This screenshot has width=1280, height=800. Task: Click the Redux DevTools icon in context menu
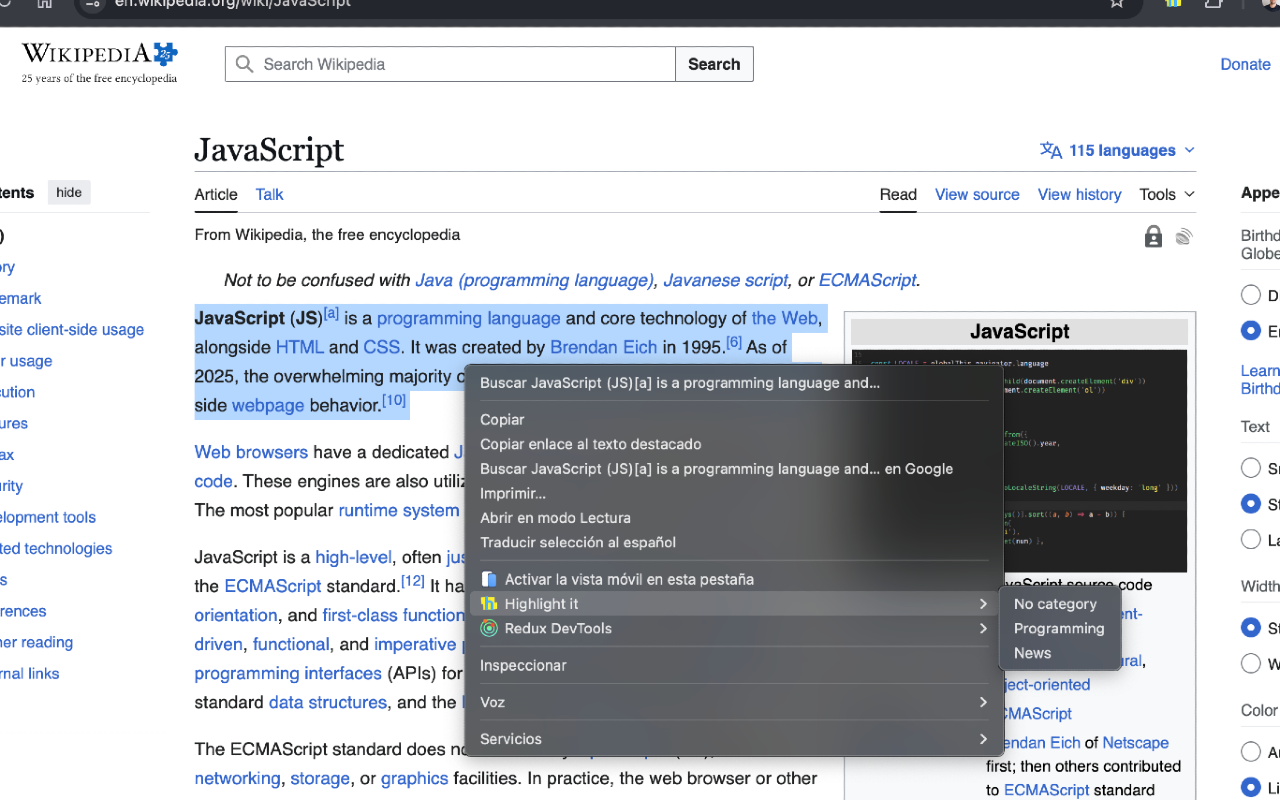489,629
